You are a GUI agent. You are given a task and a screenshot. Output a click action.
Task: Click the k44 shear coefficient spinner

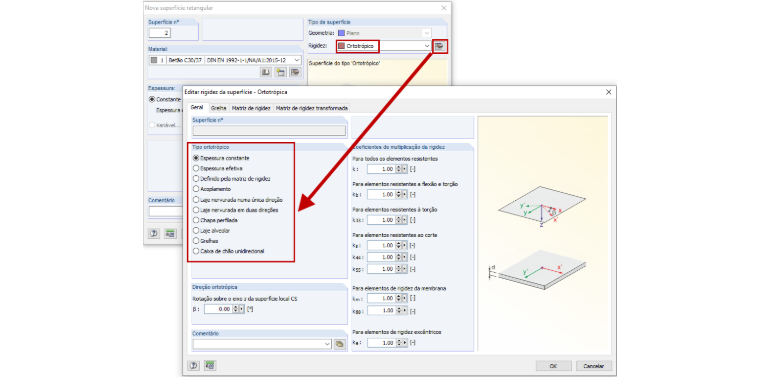[x=399, y=257]
